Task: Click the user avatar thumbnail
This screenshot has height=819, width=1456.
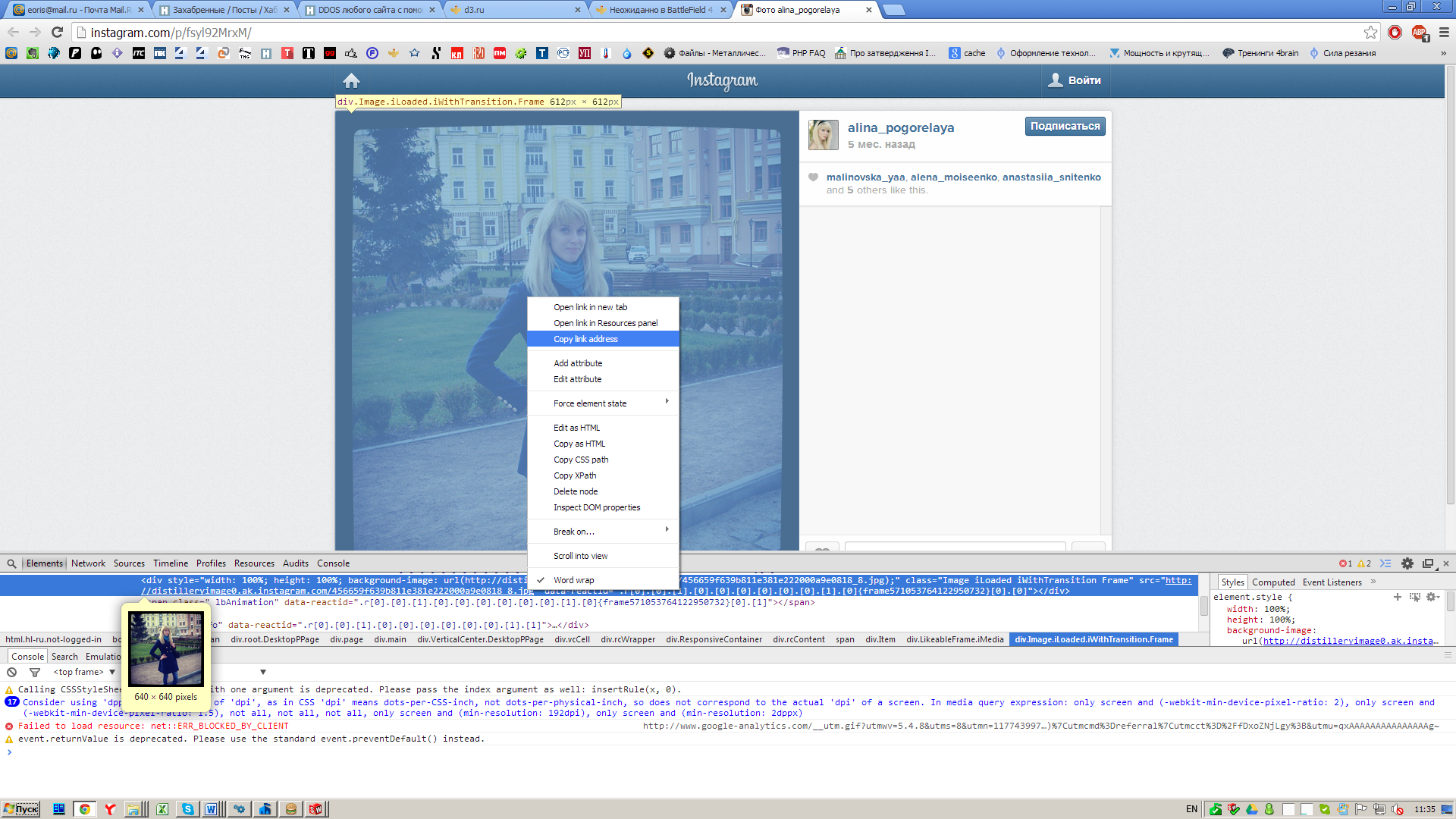Action: click(x=823, y=135)
